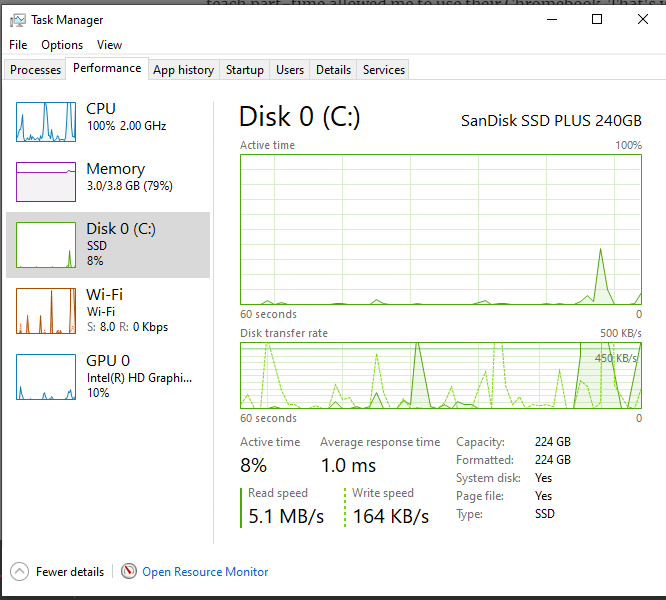
Task: Click the Disk transfer rate graph
Action: [441, 375]
